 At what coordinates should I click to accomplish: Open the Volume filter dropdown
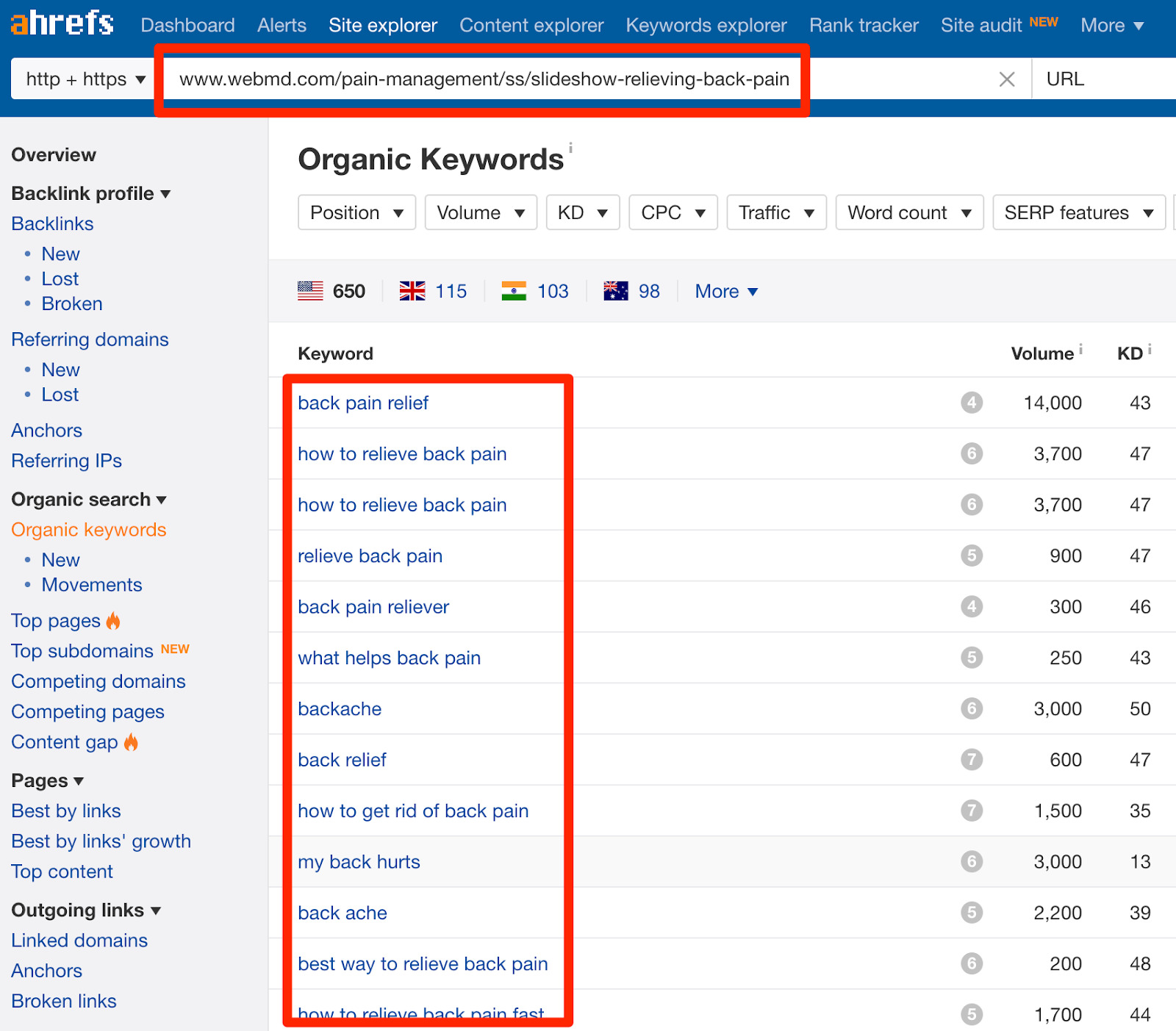(481, 212)
